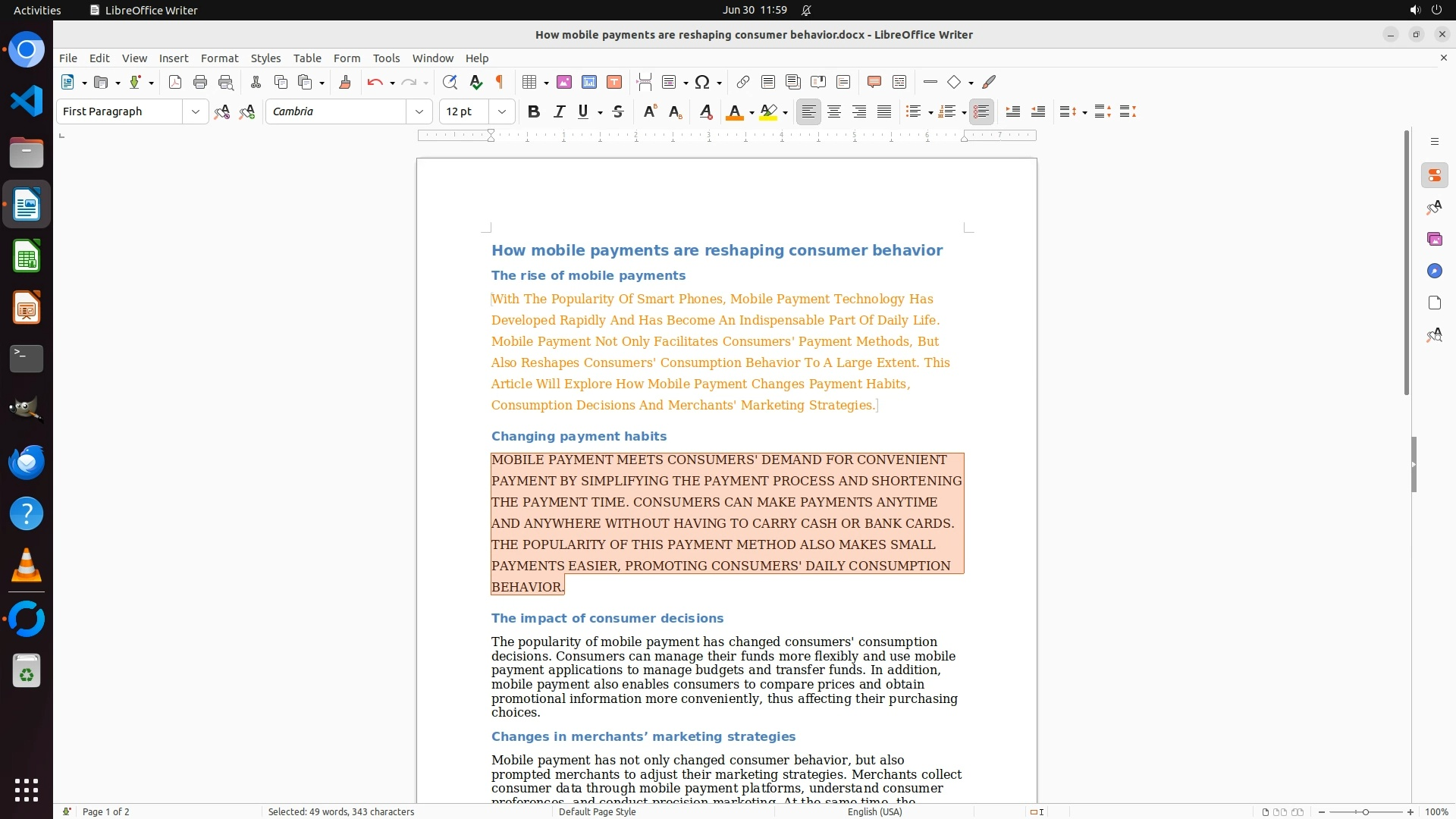
Task: Toggle Bold formatting
Action: click(534, 111)
